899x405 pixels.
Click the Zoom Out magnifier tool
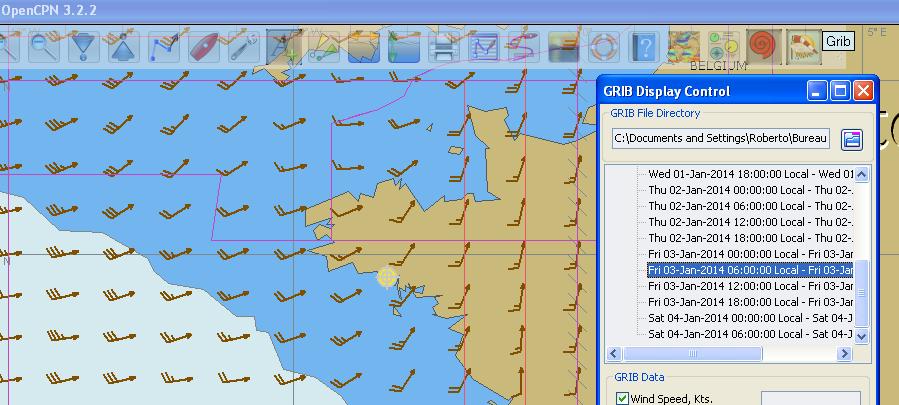tap(44, 46)
